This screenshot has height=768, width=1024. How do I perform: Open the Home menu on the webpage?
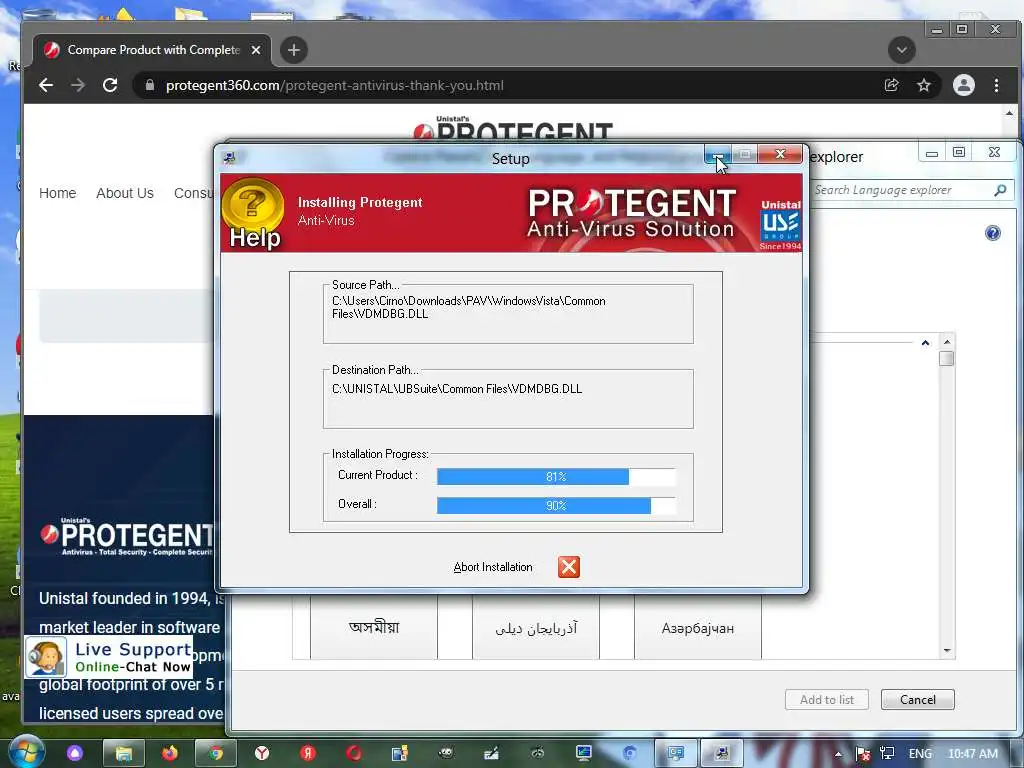[x=57, y=193]
